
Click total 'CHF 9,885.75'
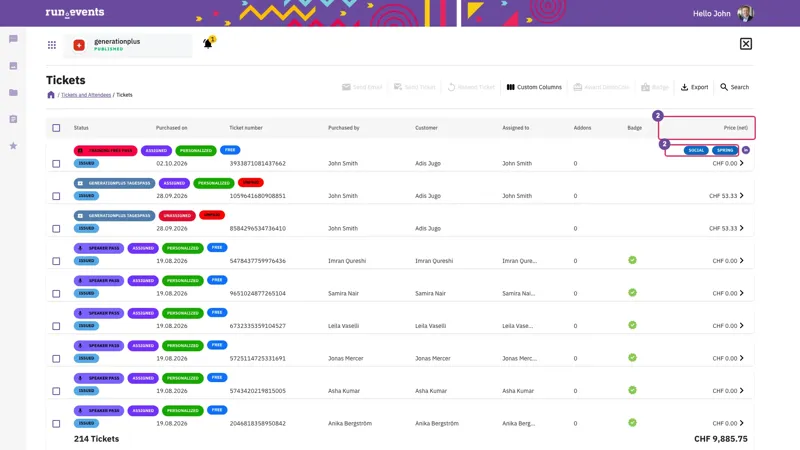tap(720, 439)
